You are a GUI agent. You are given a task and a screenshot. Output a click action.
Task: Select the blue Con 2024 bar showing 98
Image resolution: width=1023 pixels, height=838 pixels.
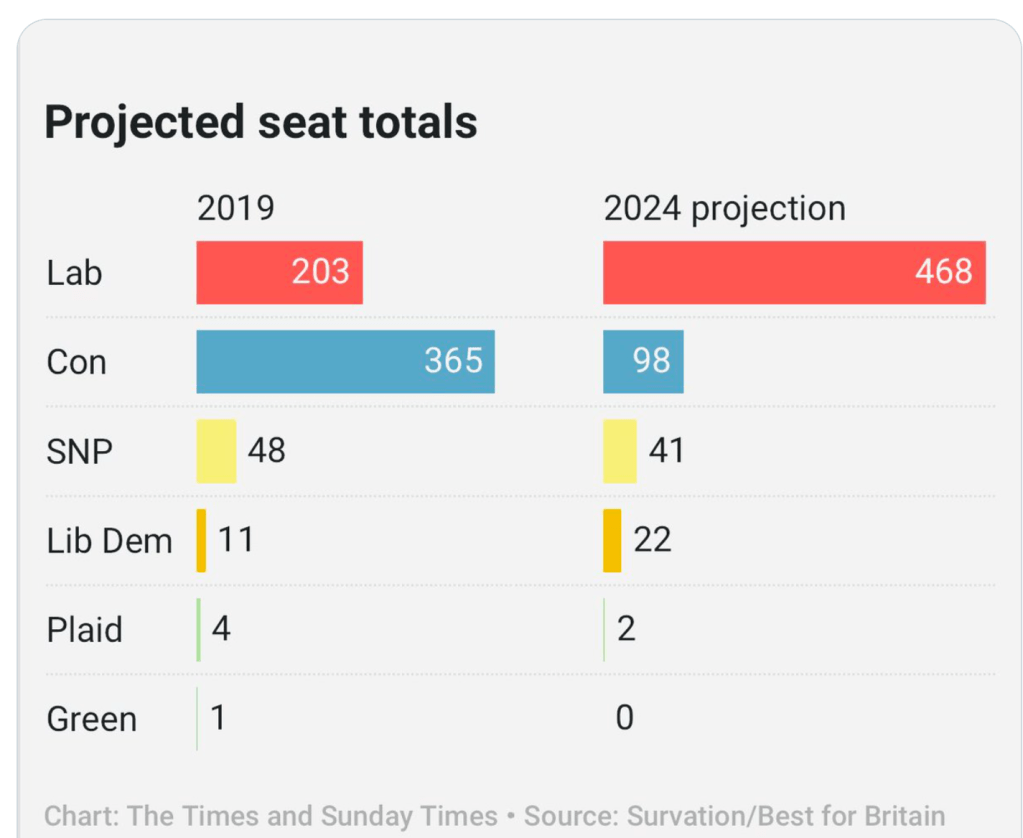pyautogui.click(x=643, y=361)
